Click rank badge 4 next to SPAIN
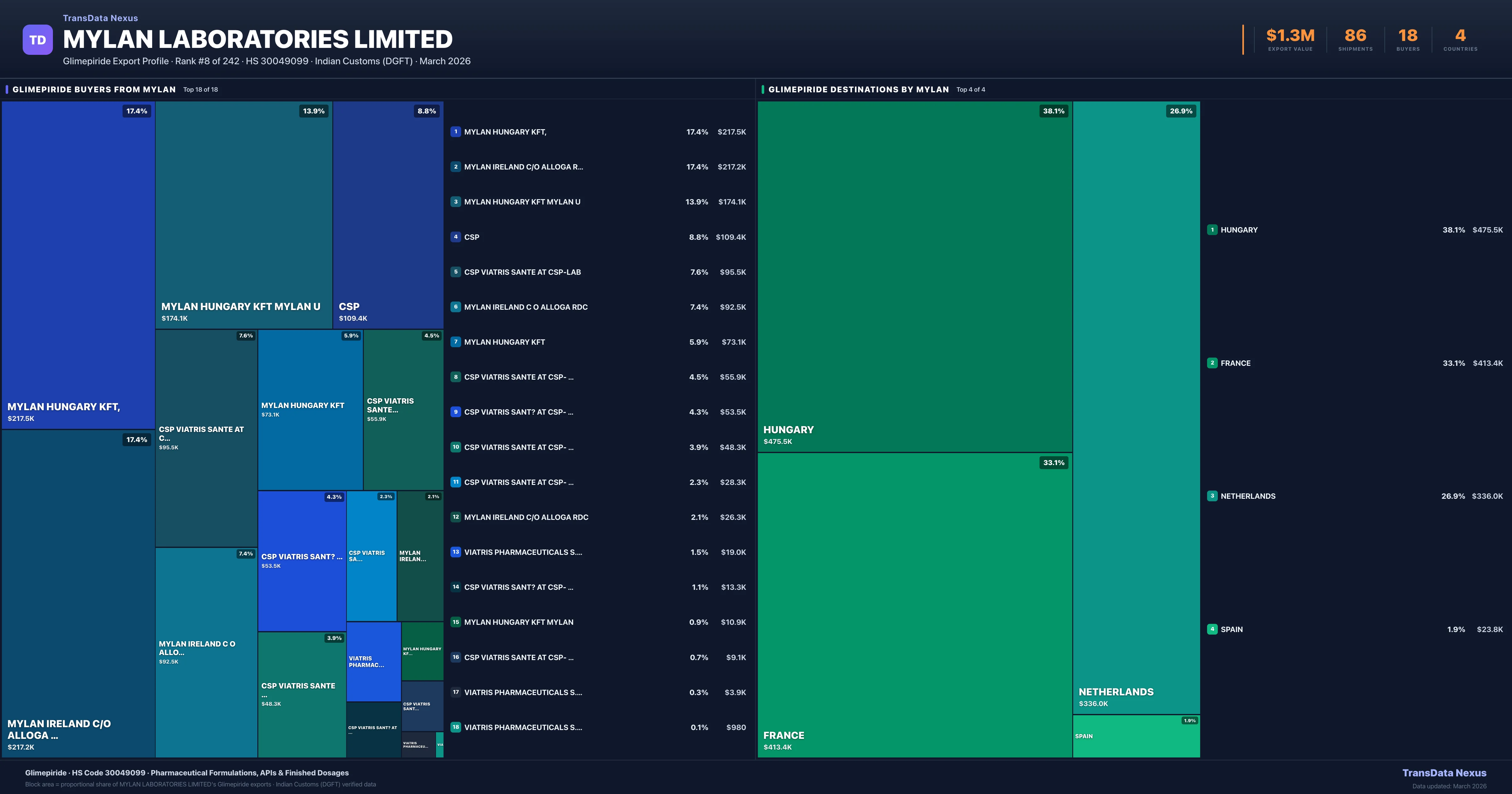The width and height of the screenshot is (1512, 794). tap(1212, 629)
